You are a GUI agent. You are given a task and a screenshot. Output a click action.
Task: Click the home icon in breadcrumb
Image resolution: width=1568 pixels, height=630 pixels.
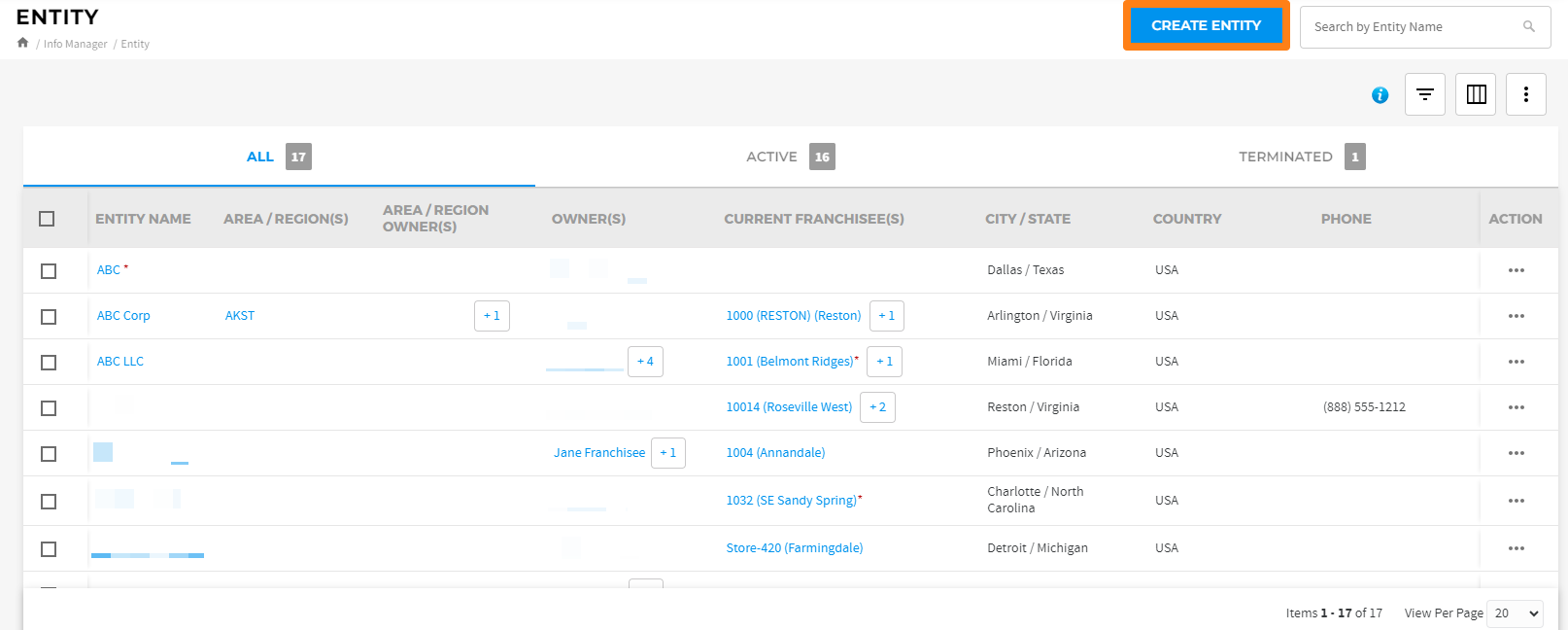click(22, 43)
